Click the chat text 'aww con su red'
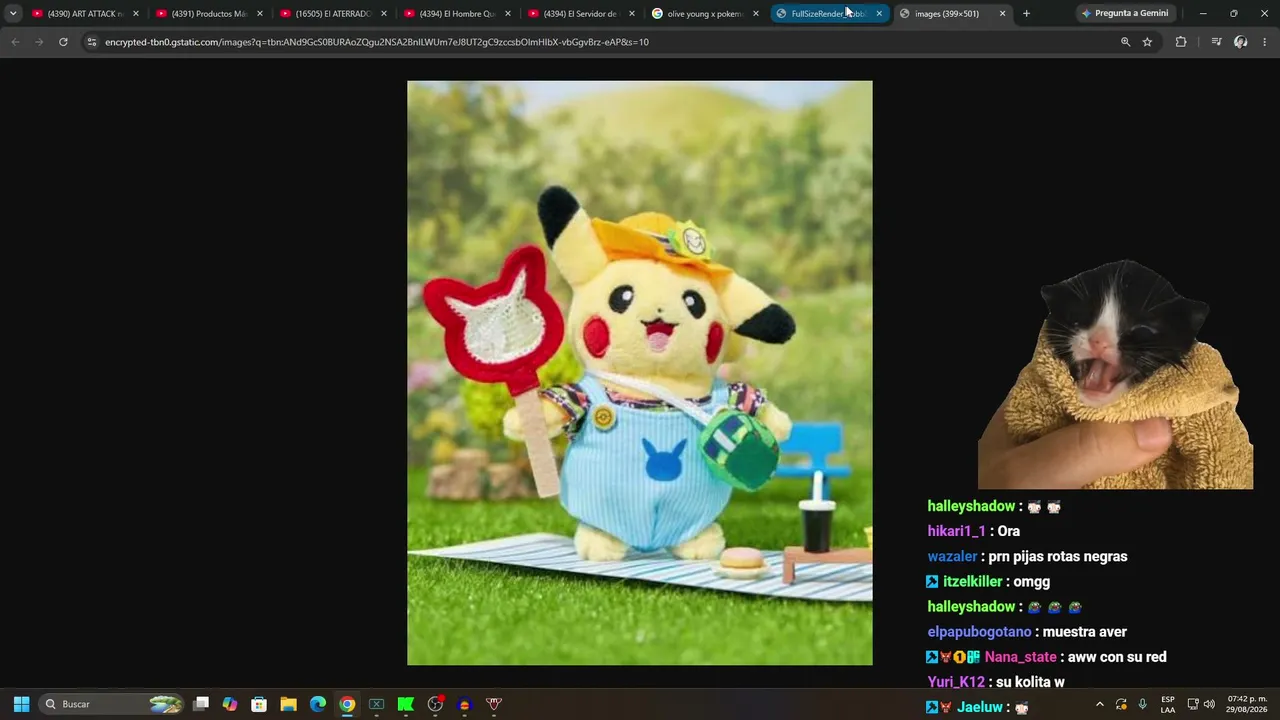1280x720 pixels. click(x=1117, y=657)
